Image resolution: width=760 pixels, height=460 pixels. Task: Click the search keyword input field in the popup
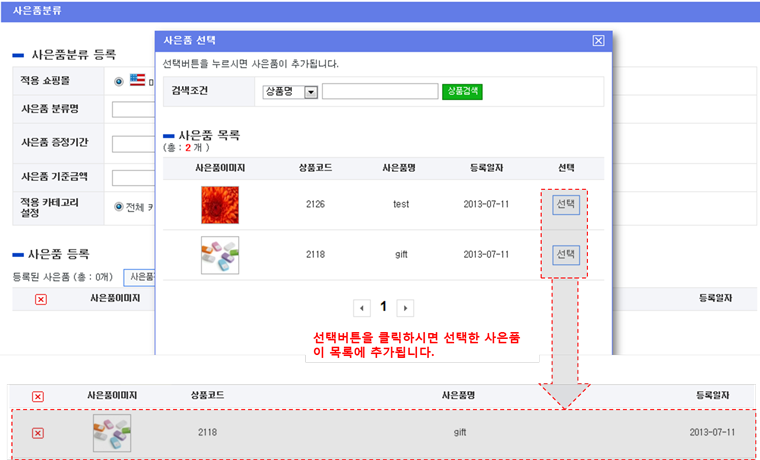[379, 92]
